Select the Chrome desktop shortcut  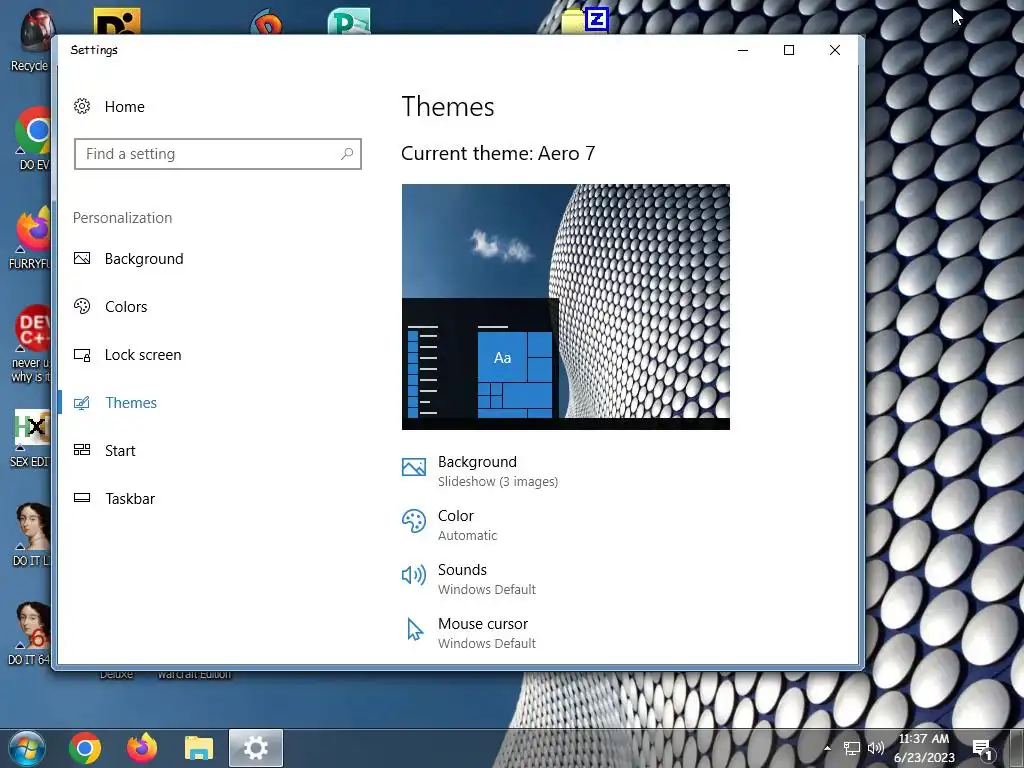tap(33, 139)
